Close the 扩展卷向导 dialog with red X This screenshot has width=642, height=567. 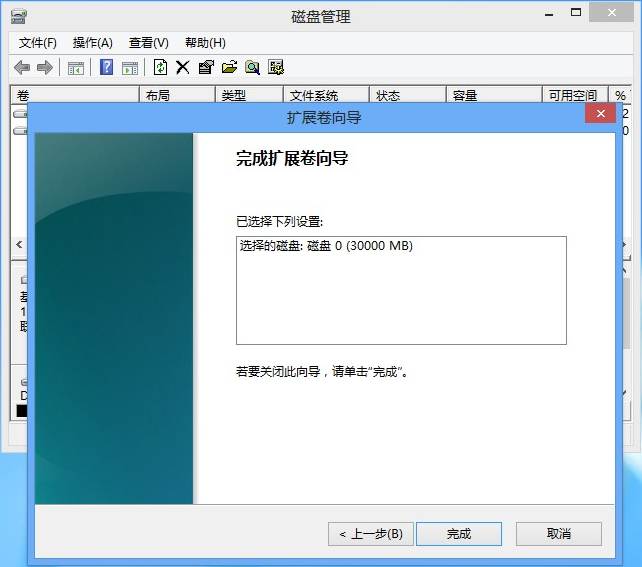tap(600, 113)
